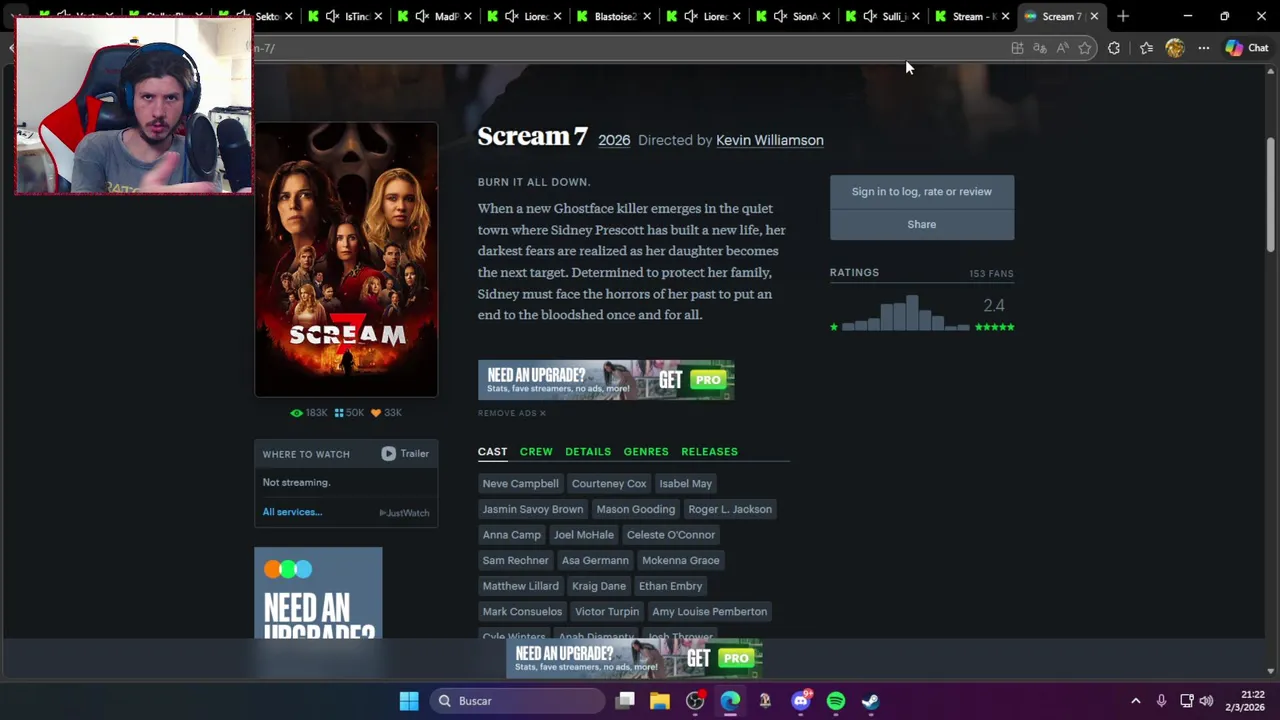The width and height of the screenshot is (1280, 720).
Task: Open director Kevin Williamson link
Action: (x=770, y=140)
